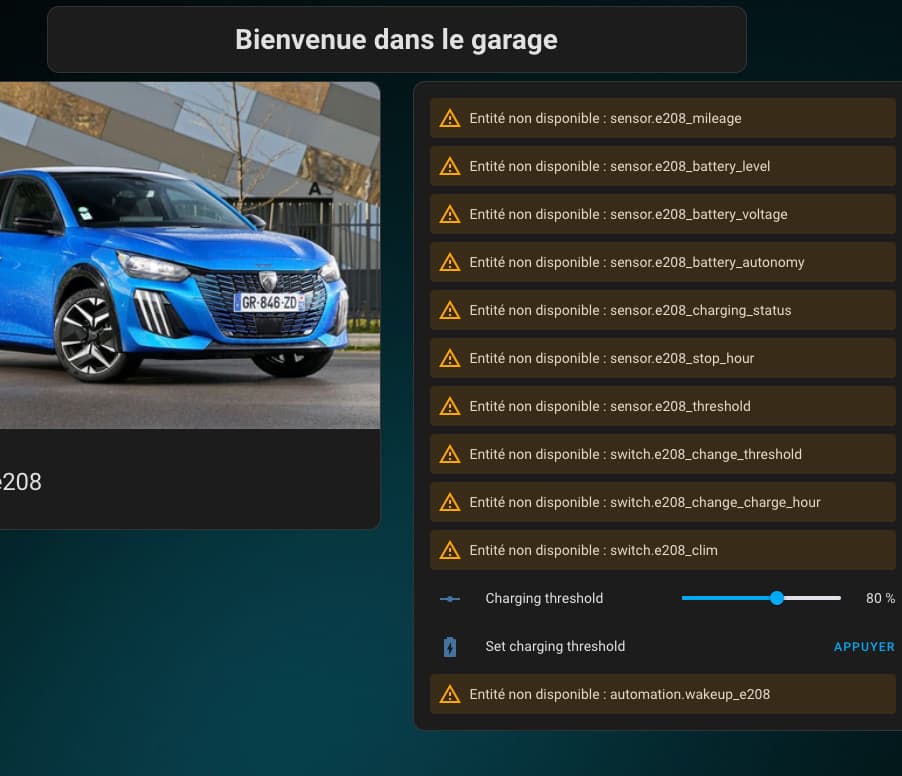Click warning icon next to sensor.e208_mileage
The height and width of the screenshot is (776, 902).
pos(450,119)
